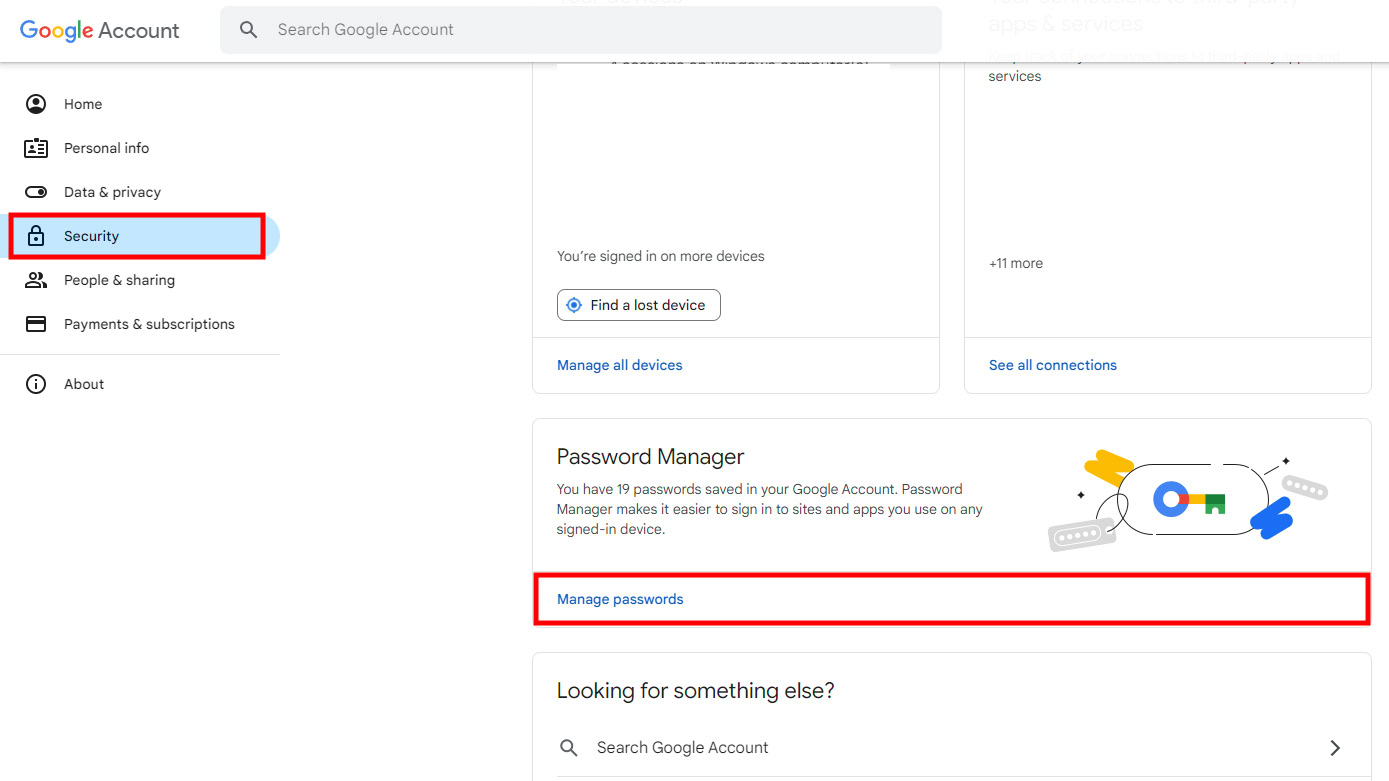1389x781 pixels.
Task: Click the People & sharing icon
Action: [x=36, y=280]
